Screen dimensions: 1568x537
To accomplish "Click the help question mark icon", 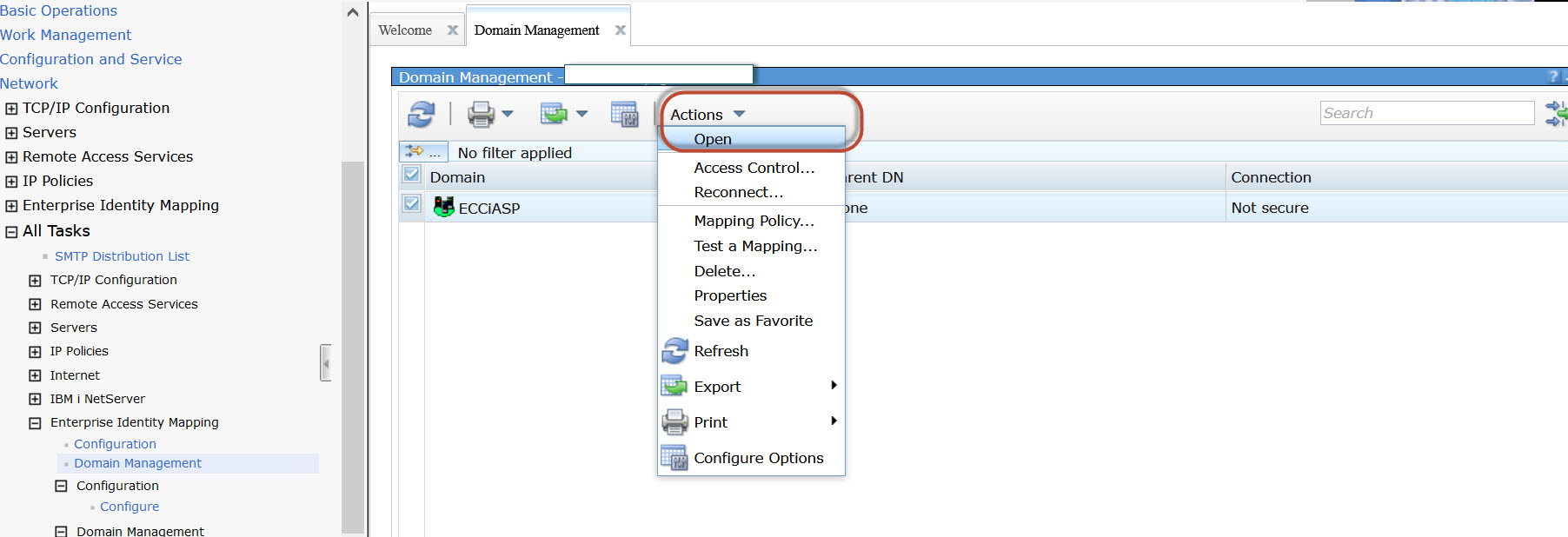I will point(1554,76).
